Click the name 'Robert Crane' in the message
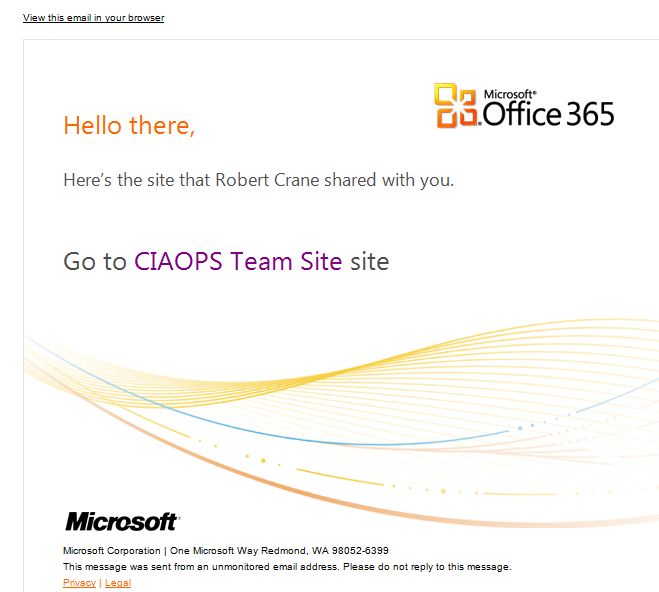The height and width of the screenshot is (592, 659). (x=262, y=181)
